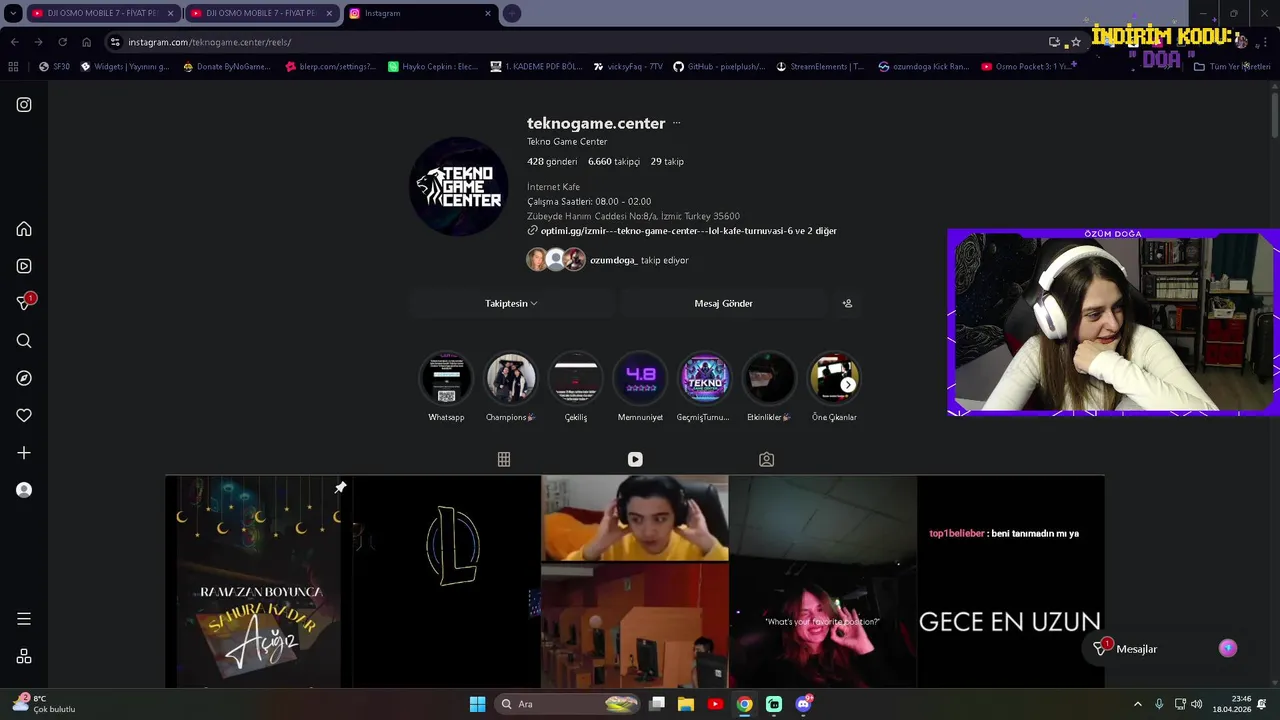Viewport: 1280px width, 720px height.
Task: Open a new browser tab
Action: [x=511, y=13]
